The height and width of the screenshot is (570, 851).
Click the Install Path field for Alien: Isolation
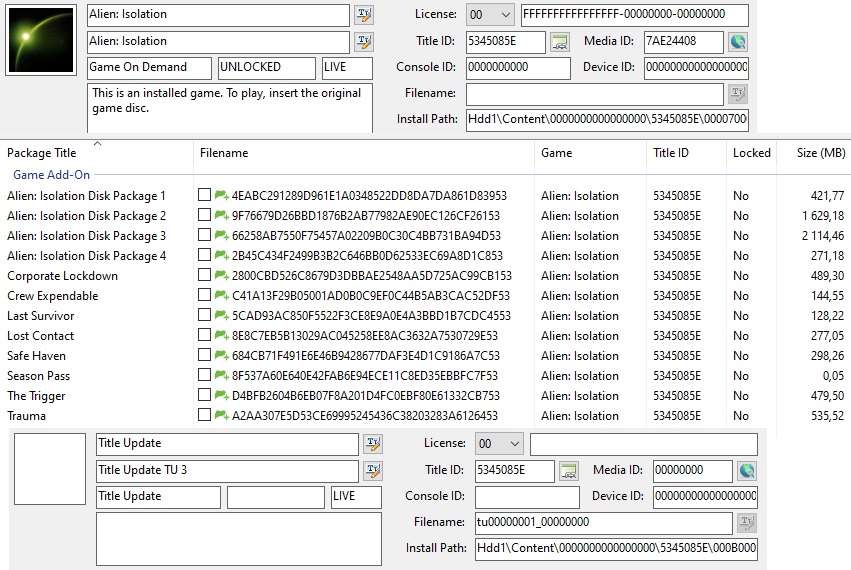click(x=607, y=119)
